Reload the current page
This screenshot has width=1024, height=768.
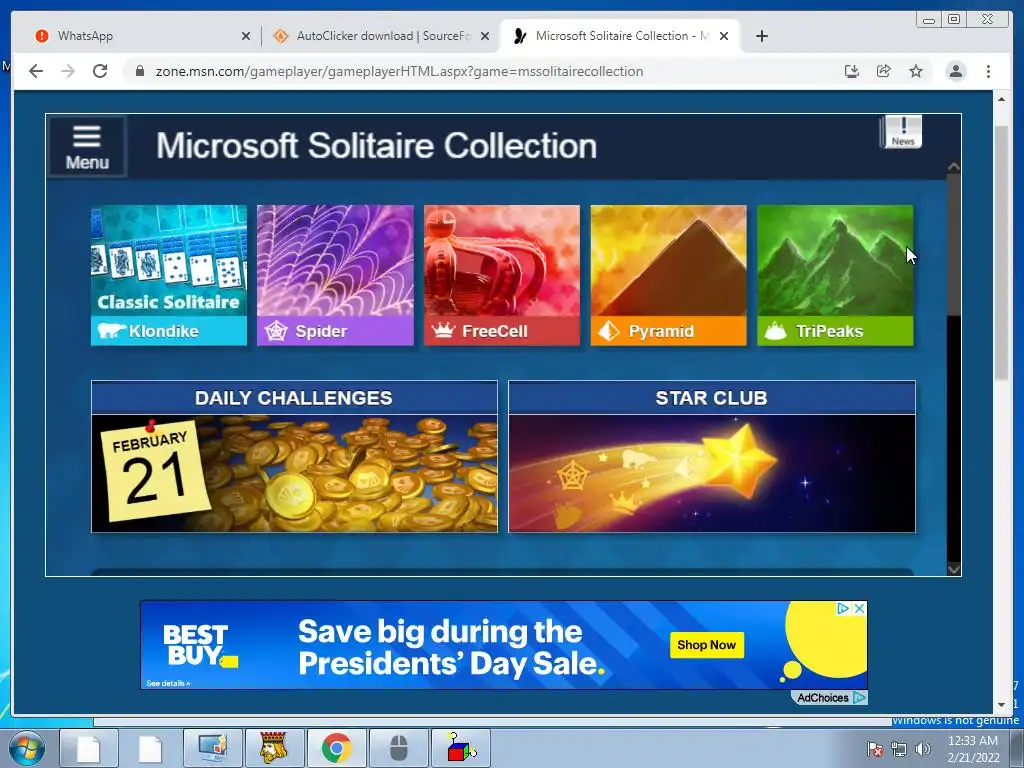[100, 71]
